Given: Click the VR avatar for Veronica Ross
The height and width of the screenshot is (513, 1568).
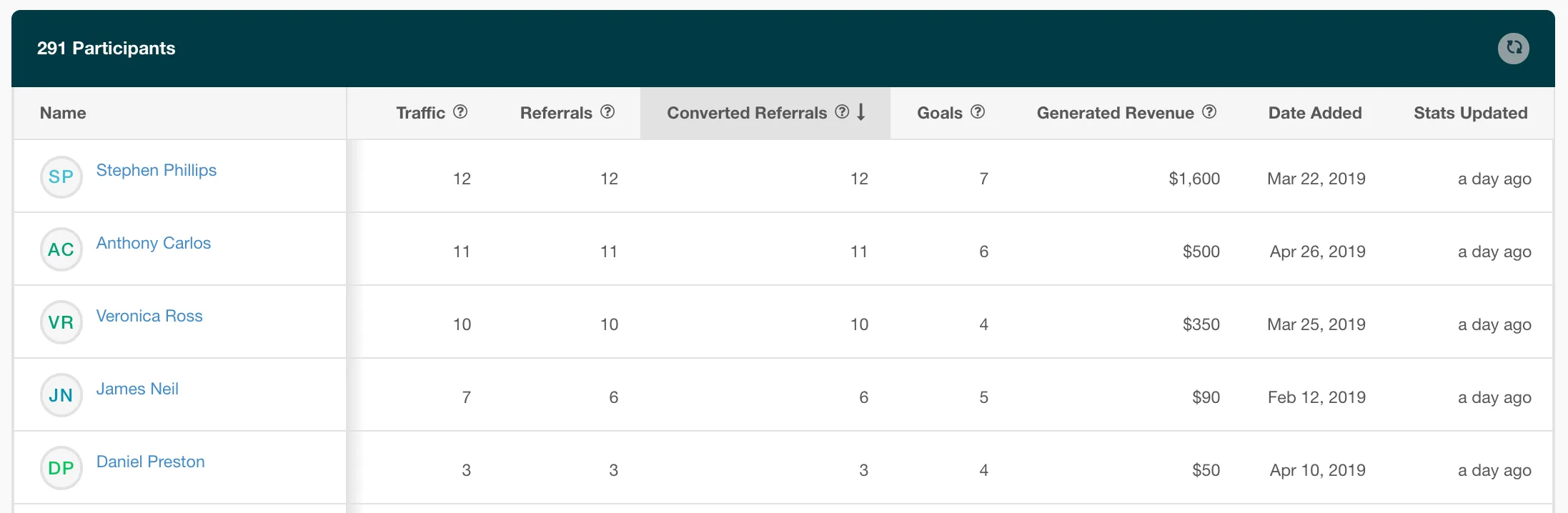Looking at the screenshot, I should (61, 322).
